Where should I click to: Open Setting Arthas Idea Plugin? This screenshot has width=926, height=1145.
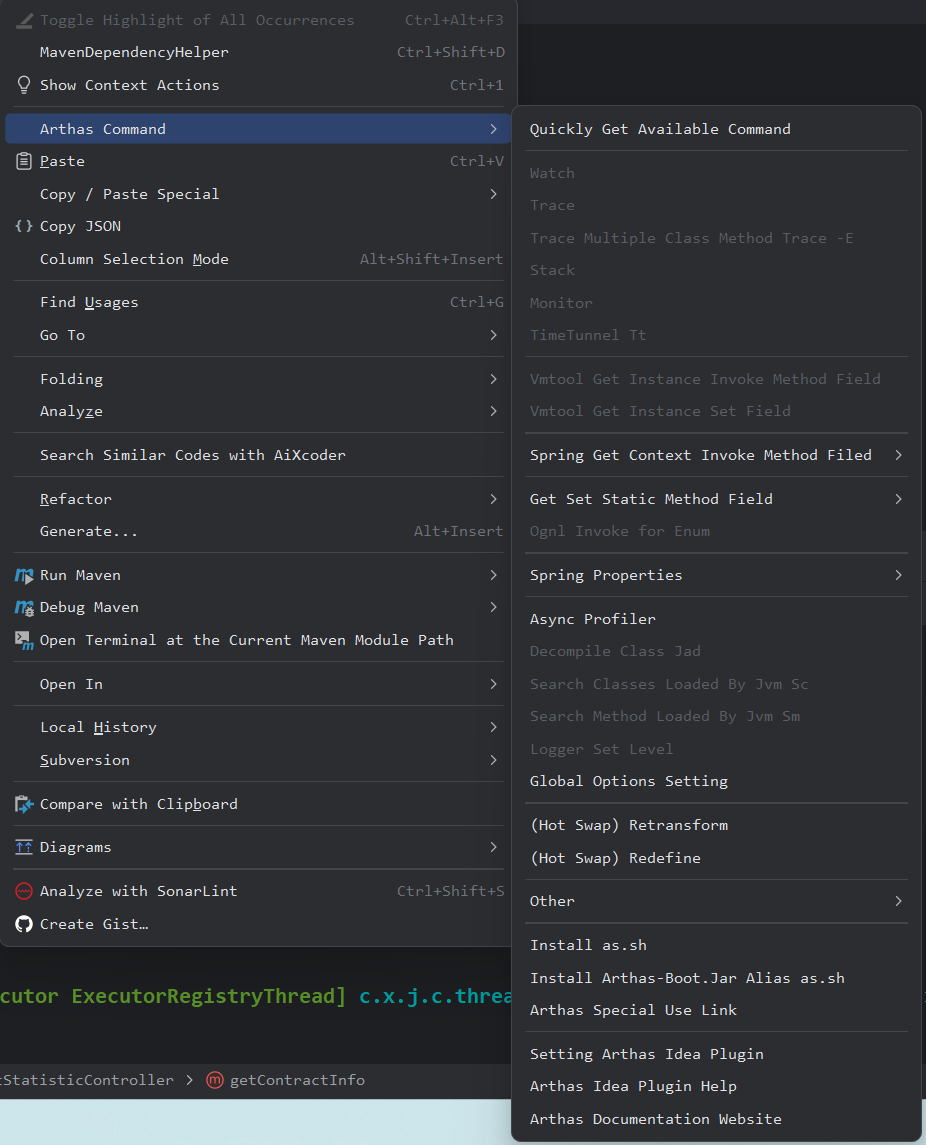point(716,1054)
